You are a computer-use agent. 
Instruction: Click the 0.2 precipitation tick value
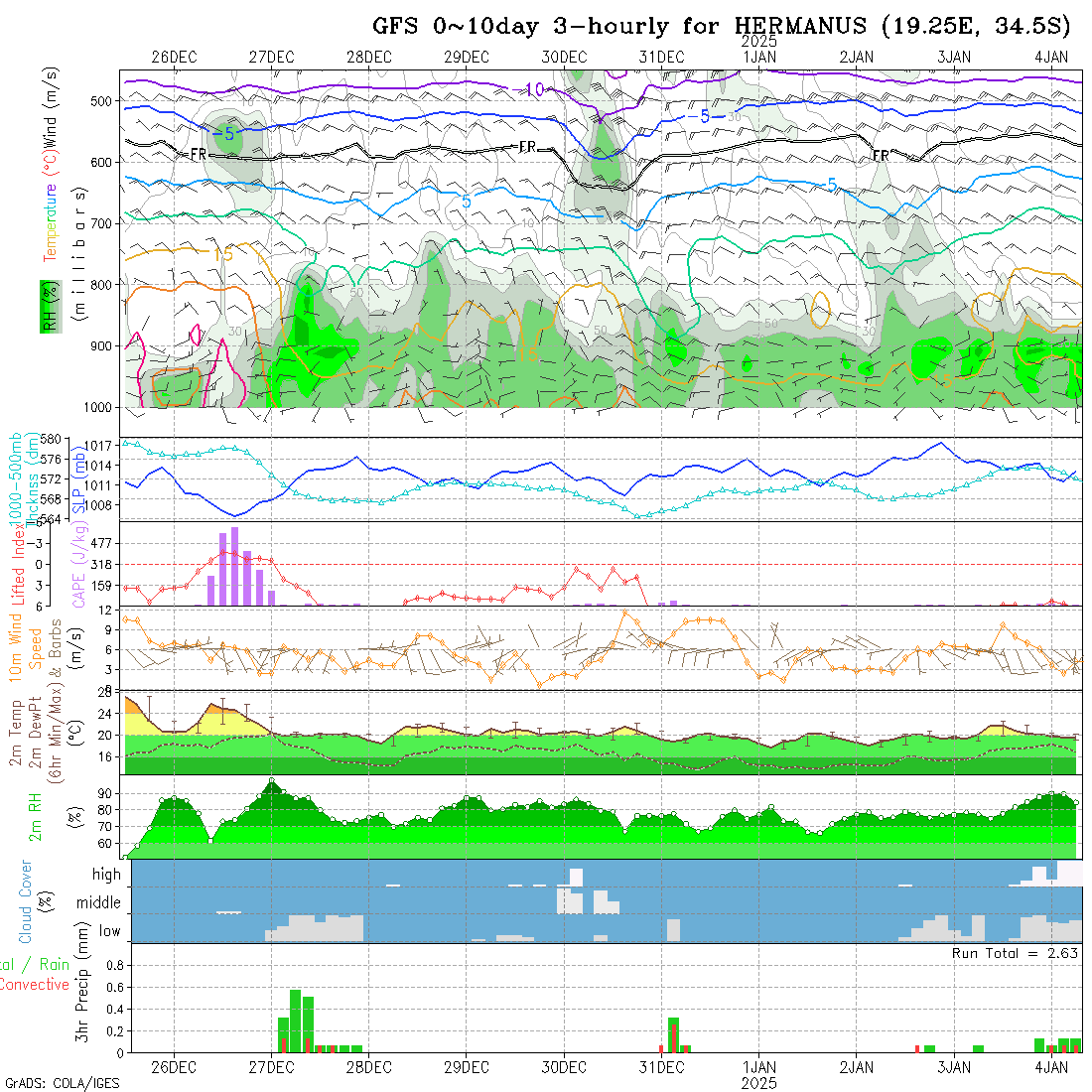pyautogui.click(x=115, y=1031)
